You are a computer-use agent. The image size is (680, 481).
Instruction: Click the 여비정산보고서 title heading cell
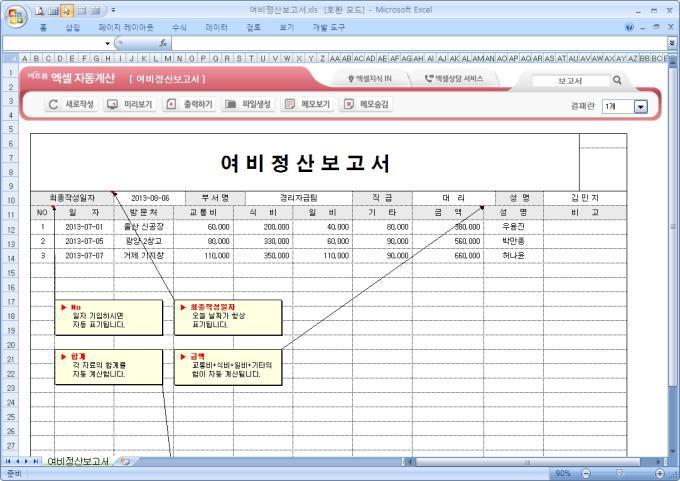[305, 163]
